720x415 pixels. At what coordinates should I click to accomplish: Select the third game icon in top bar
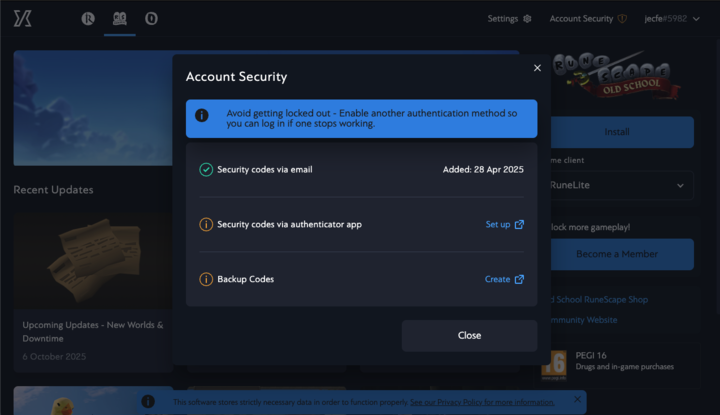pyautogui.click(x=151, y=18)
